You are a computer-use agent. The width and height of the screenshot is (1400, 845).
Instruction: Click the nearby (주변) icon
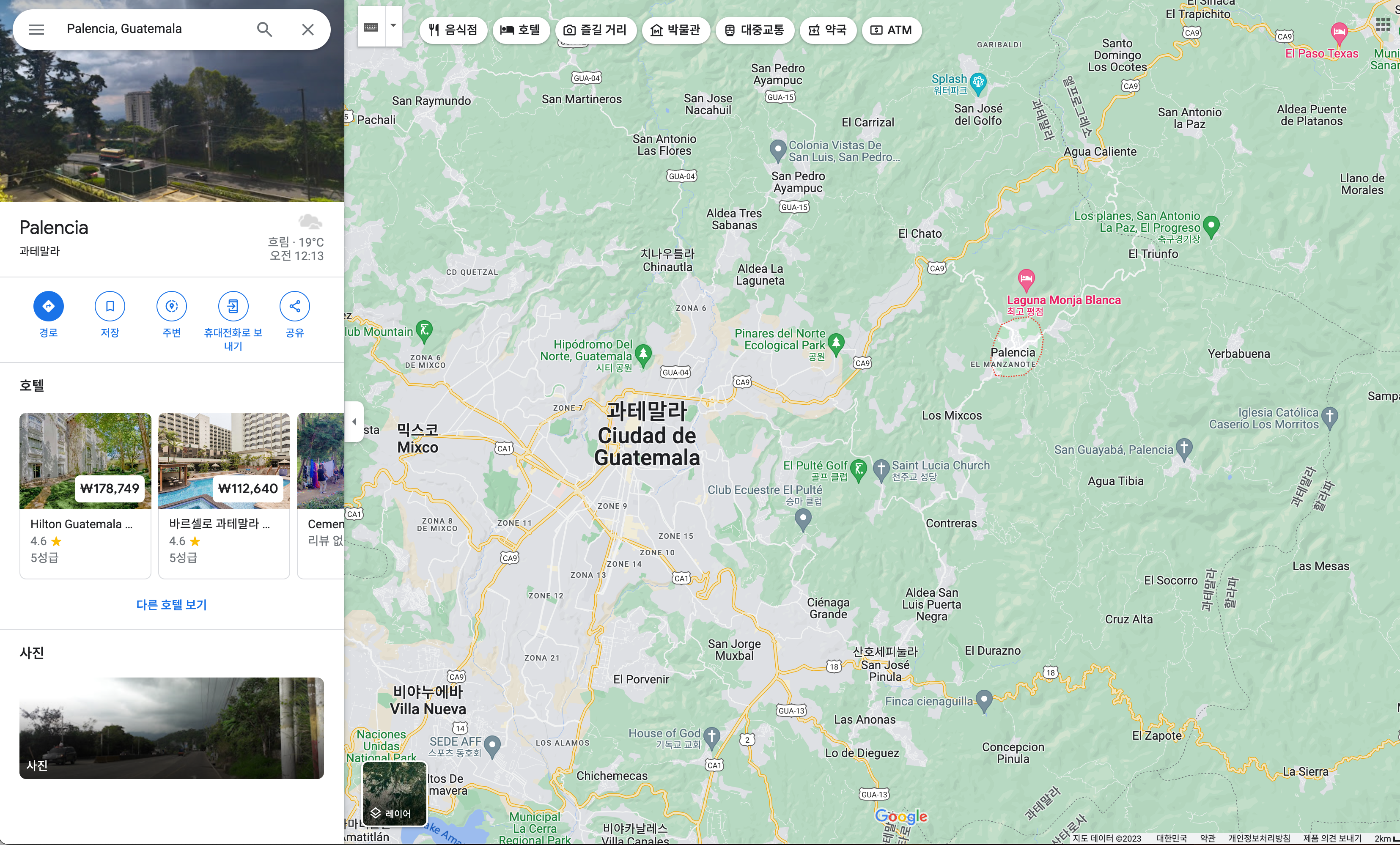tap(172, 306)
